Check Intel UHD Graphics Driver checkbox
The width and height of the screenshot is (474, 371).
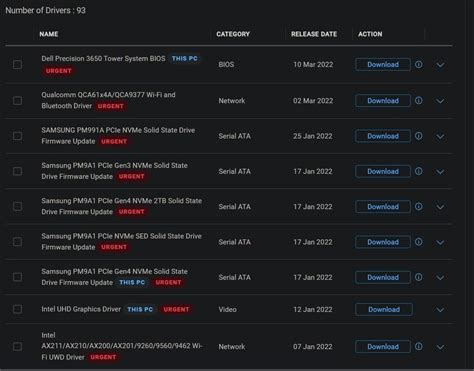click(17, 309)
